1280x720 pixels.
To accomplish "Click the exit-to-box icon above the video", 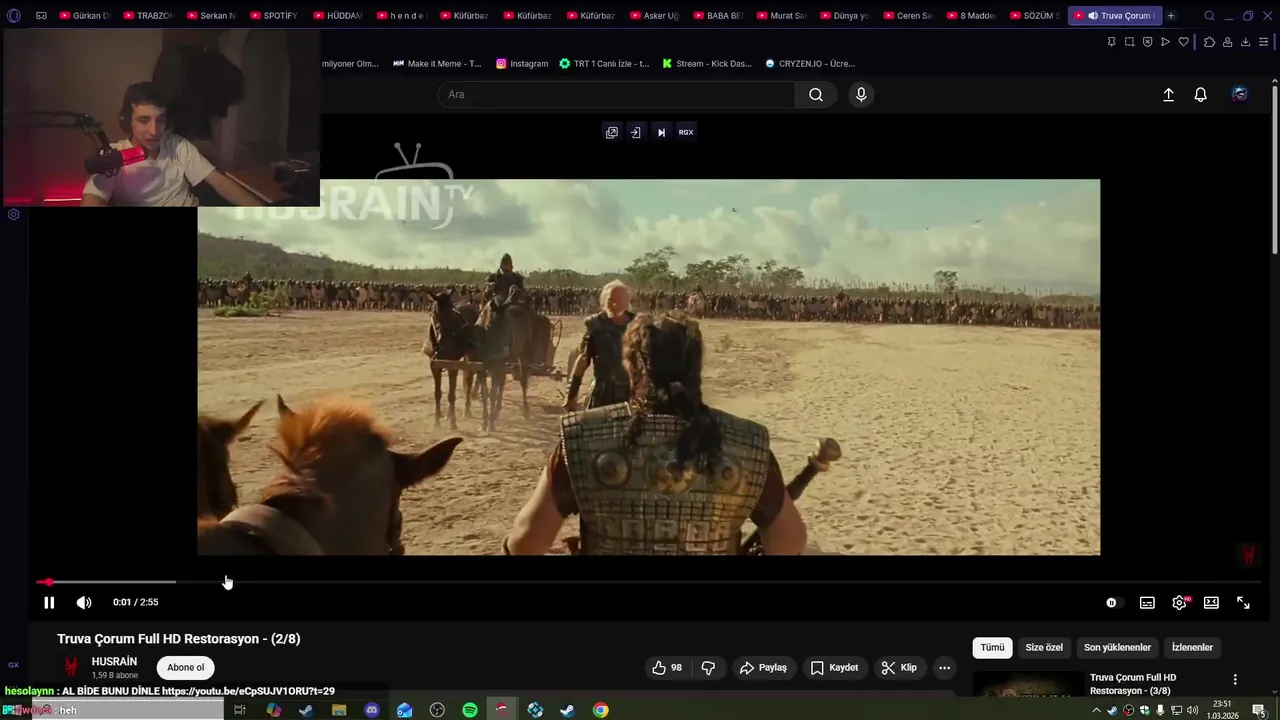I will coord(635,132).
